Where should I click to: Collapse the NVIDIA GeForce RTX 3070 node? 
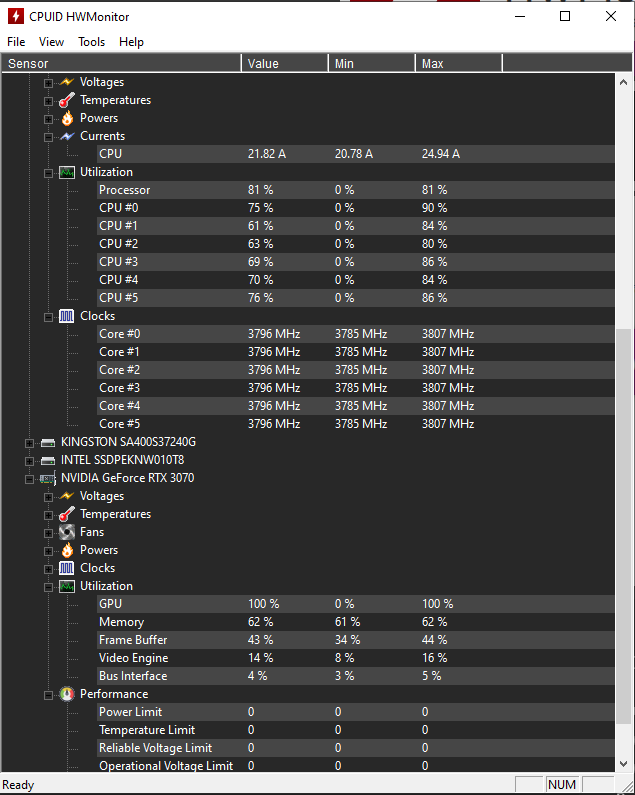coord(29,479)
